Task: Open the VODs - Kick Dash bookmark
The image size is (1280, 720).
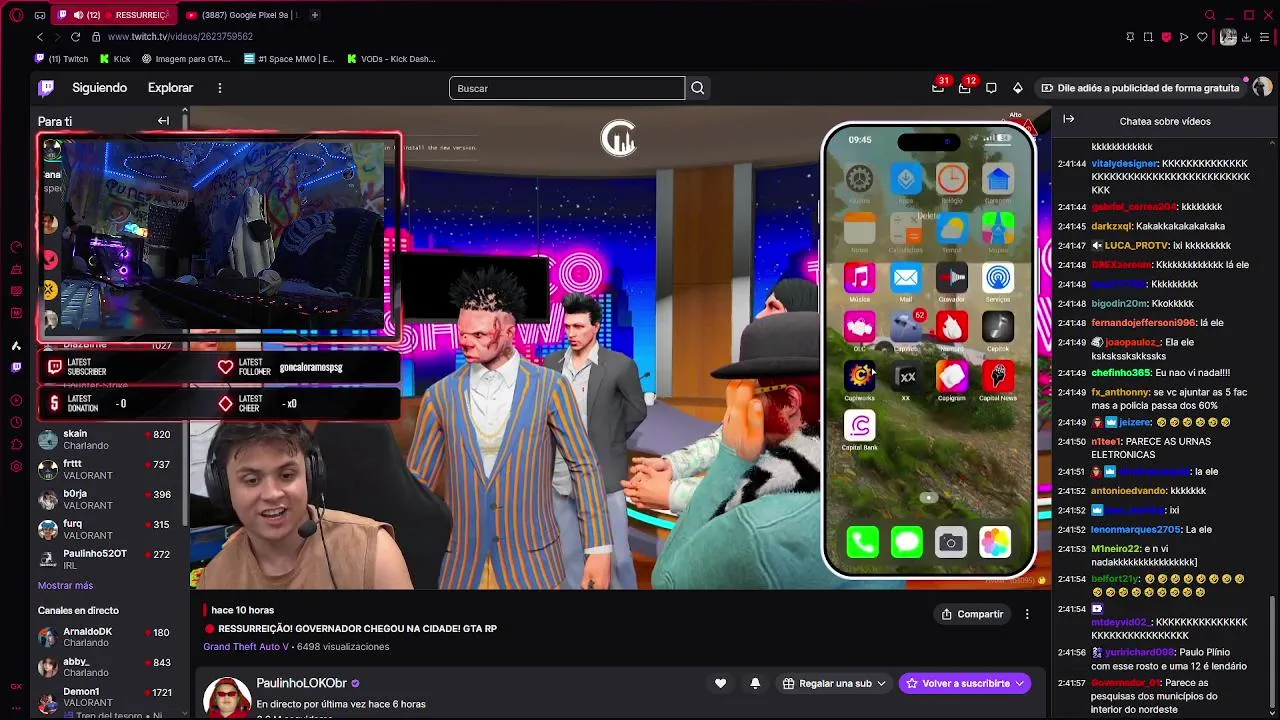Action: coord(391,59)
